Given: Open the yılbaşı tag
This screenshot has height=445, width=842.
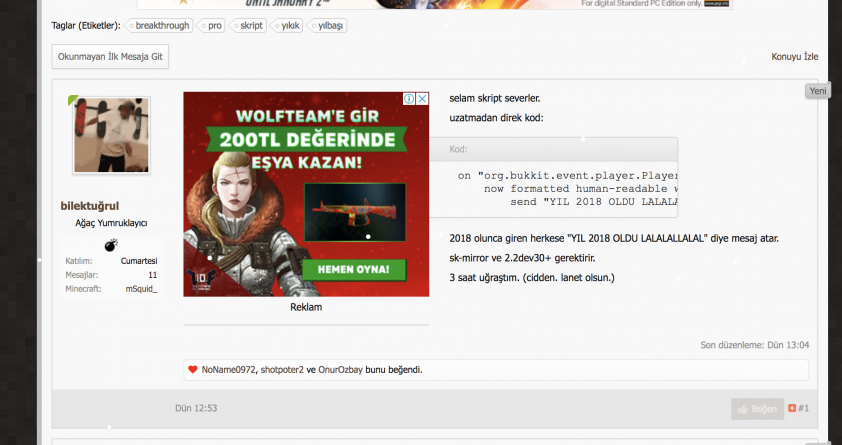Looking at the screenshot, I should pos(326,26).
